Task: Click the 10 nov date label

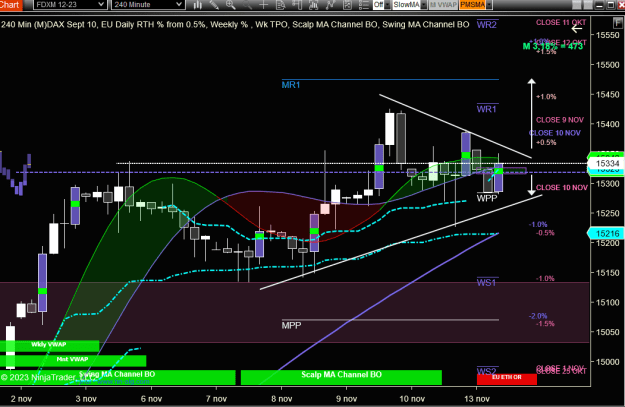Action: pyautogui.click(x=412, y=399)
